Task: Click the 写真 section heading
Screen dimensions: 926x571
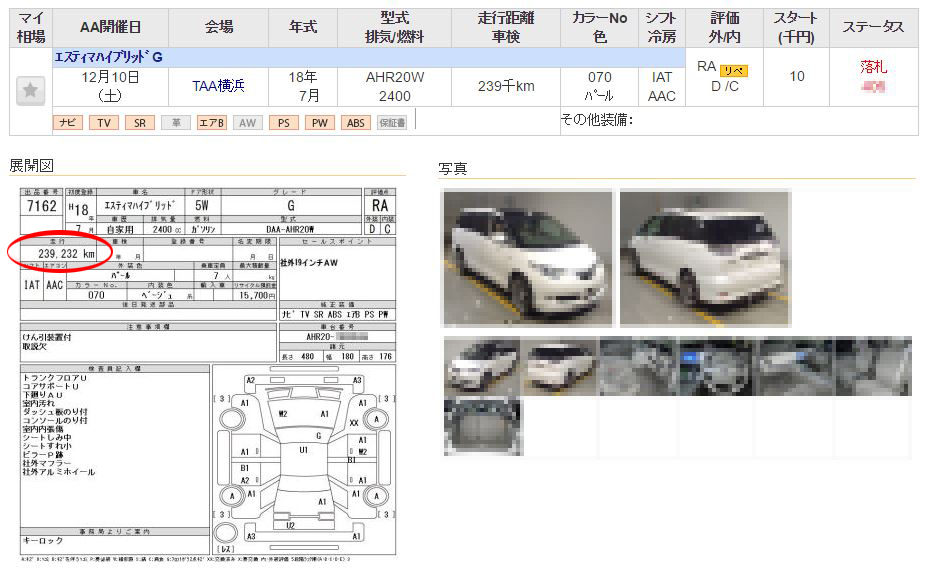Action: [452, 168]
